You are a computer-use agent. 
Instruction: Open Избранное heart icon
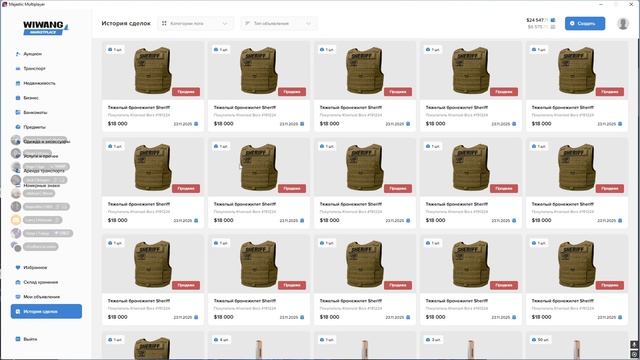coord(18,268)
